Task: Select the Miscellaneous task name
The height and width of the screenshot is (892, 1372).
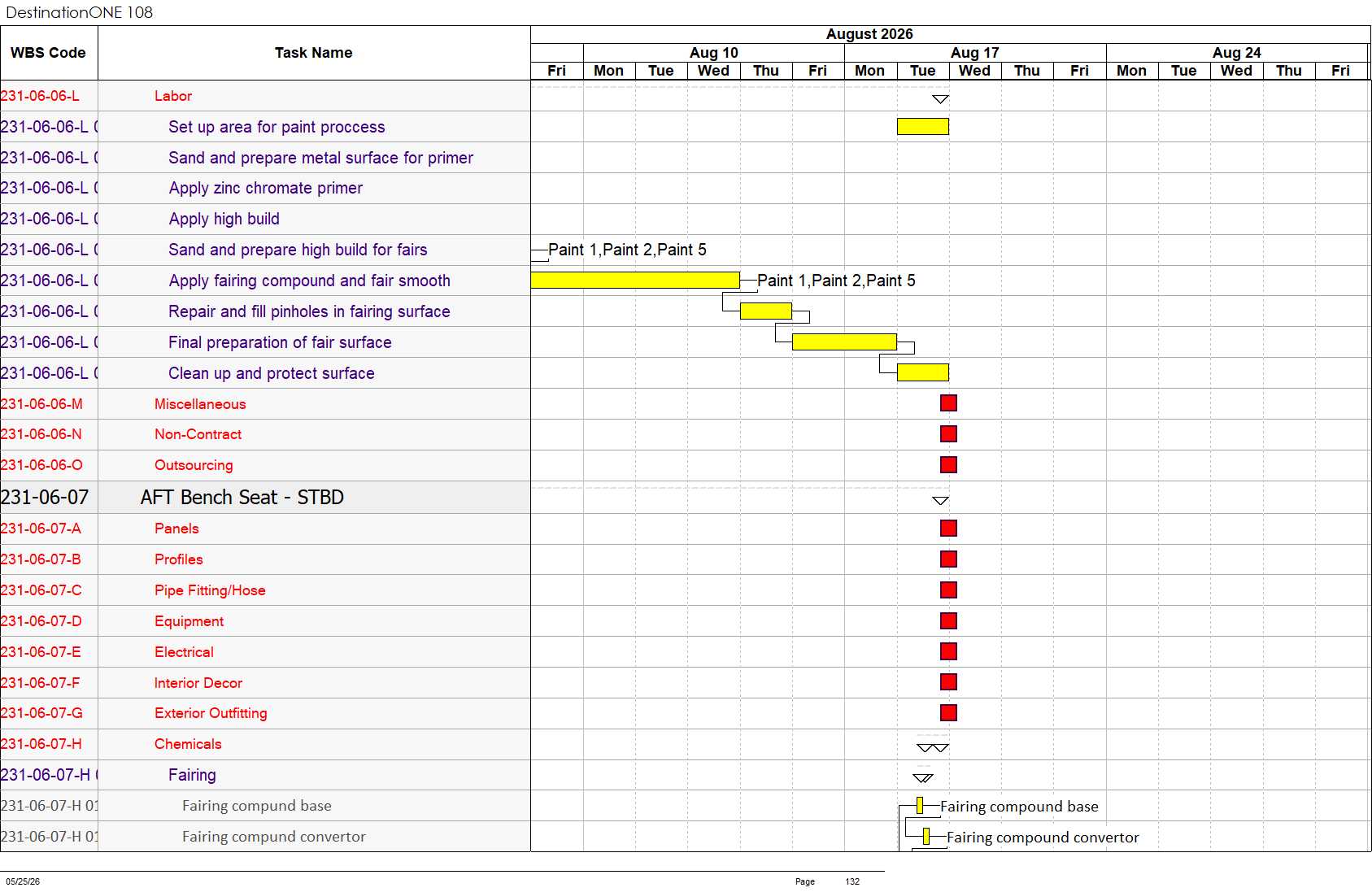Action: coord(200,404)
